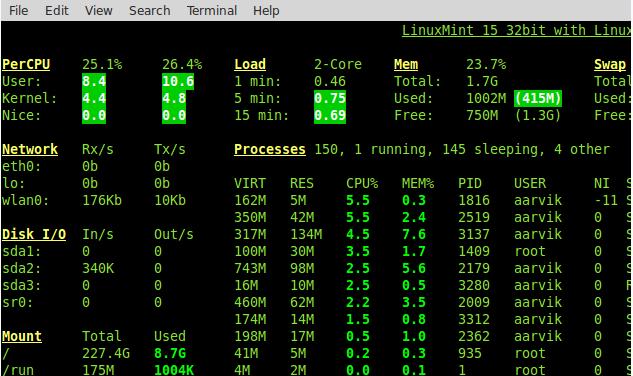The width and height of the screenshot is (633, 376).
Task: Click the Swap section heading
Action: click(610, 65)
